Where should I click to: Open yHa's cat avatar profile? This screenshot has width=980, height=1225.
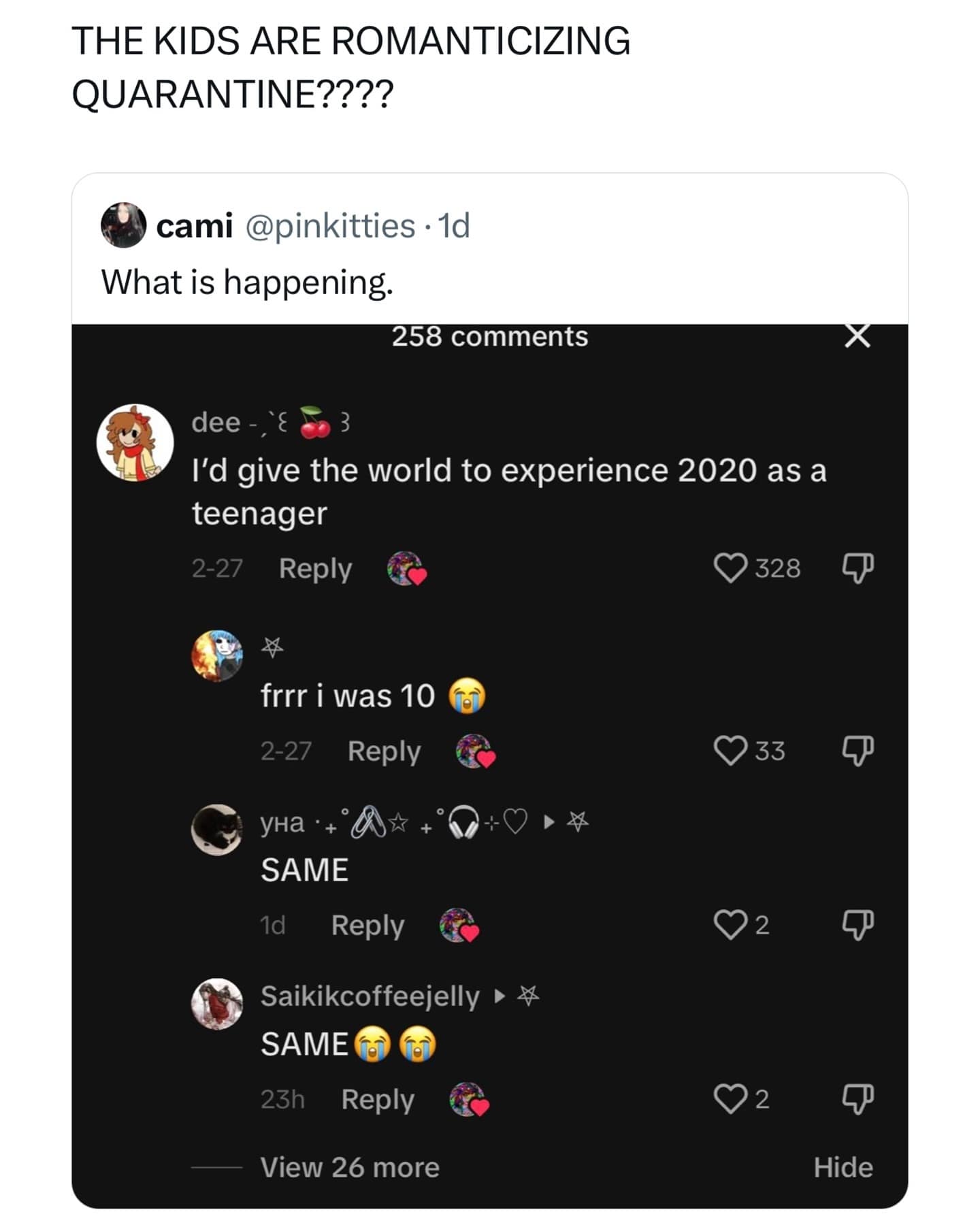(x=216, y=829)
